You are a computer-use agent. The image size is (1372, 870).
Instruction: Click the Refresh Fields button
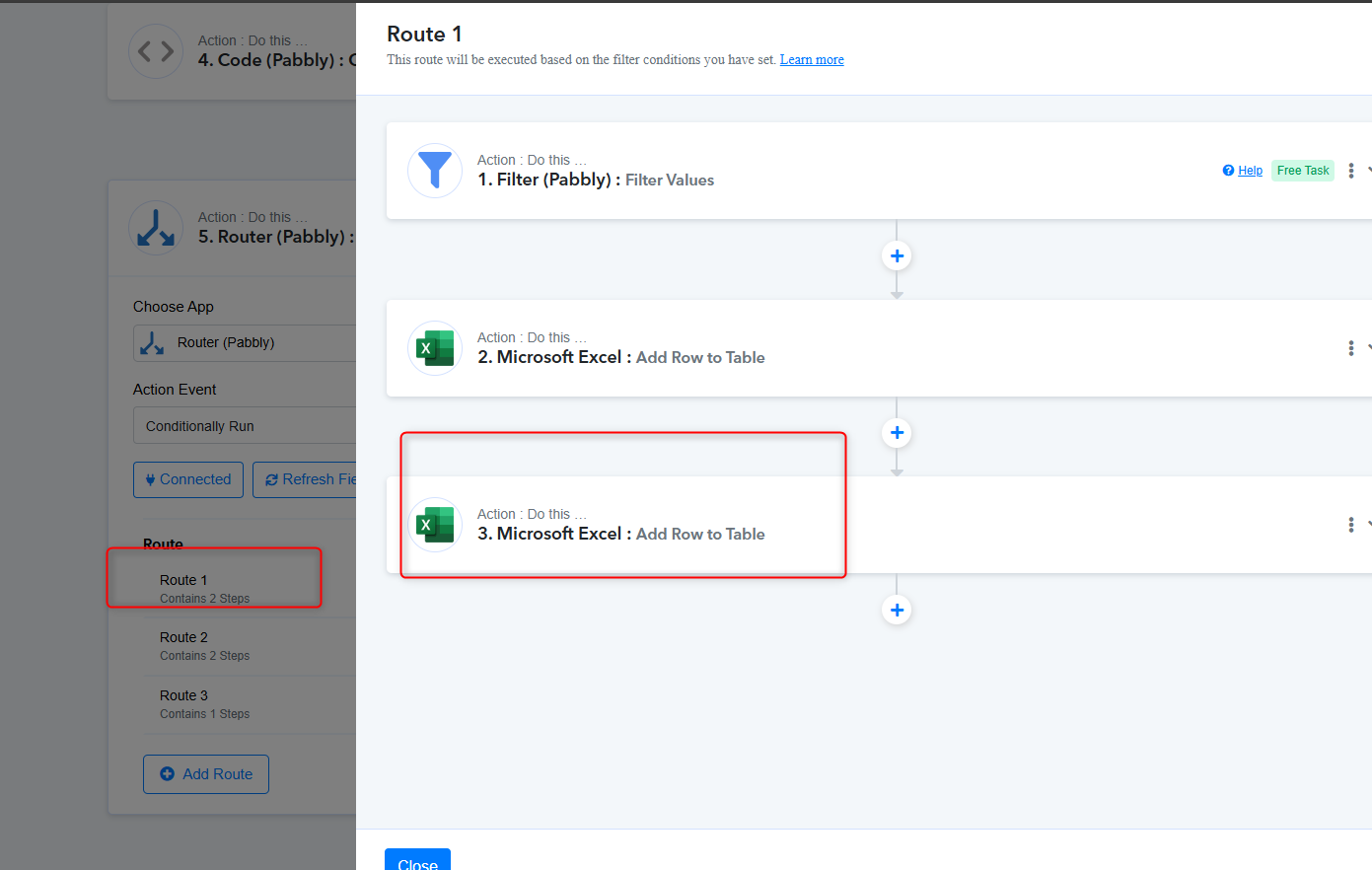point(305,479)
